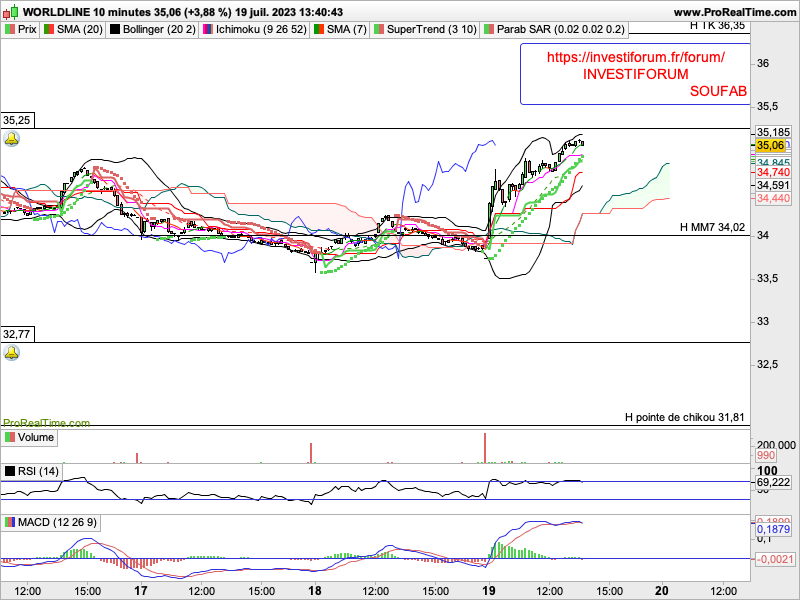Click the RSI (14) black icon
The image size is (800, 600).
click(x=10, y=471)
